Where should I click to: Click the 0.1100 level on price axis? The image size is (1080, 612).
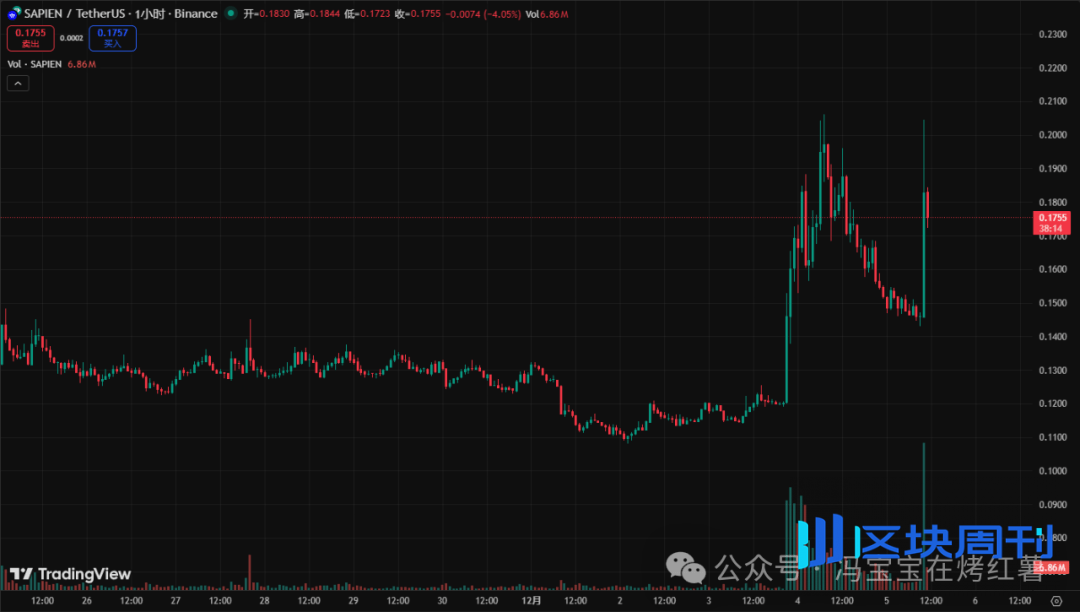(1053, 437)
